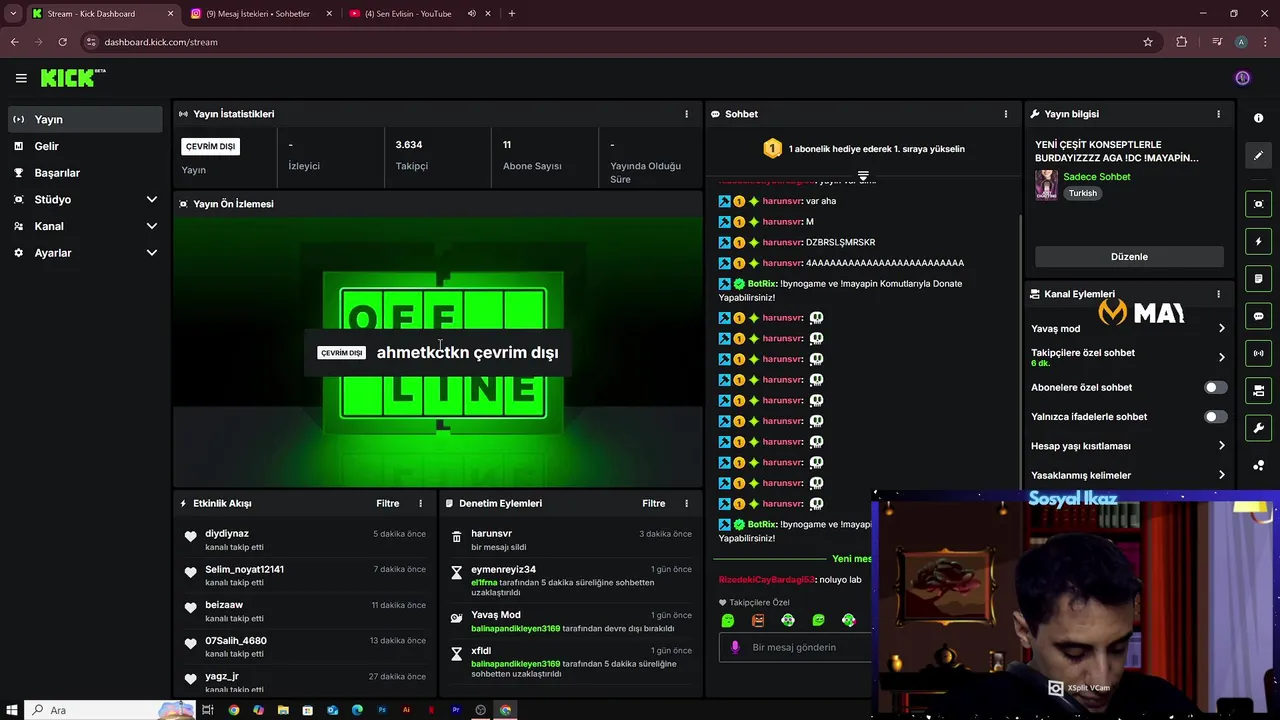Open Kanal Eylemleri panel three-dot menu
Viewport: 1280px width, 720px height.
tap(1218, 294)
